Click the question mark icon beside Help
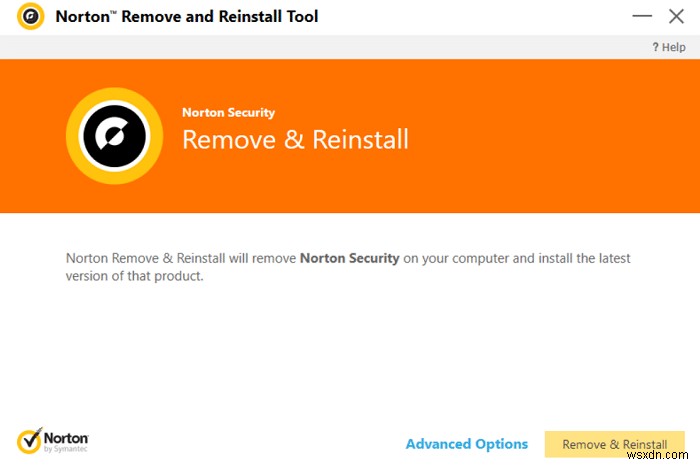Screen dimensions: 700x465 [656, 47]
